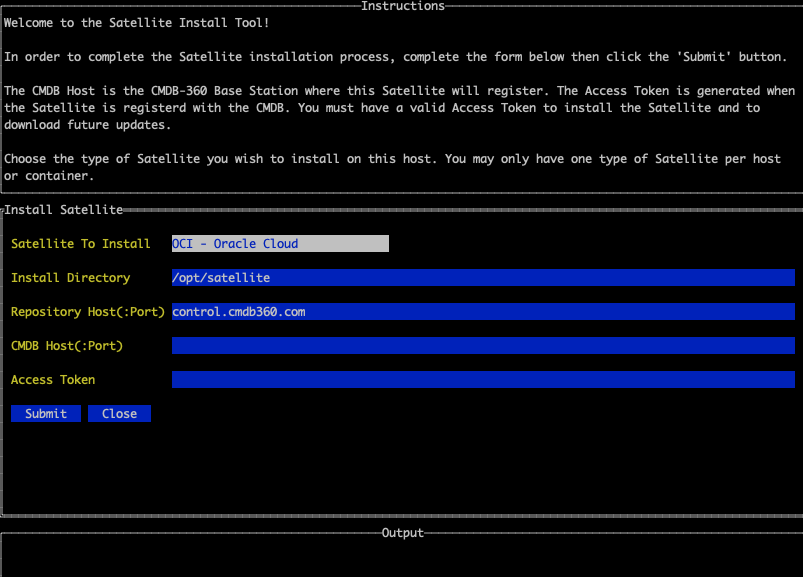The height and width of the screenshot is (577, 803).
Task: Click the 'Access Token' label
Action: point(53,380)
